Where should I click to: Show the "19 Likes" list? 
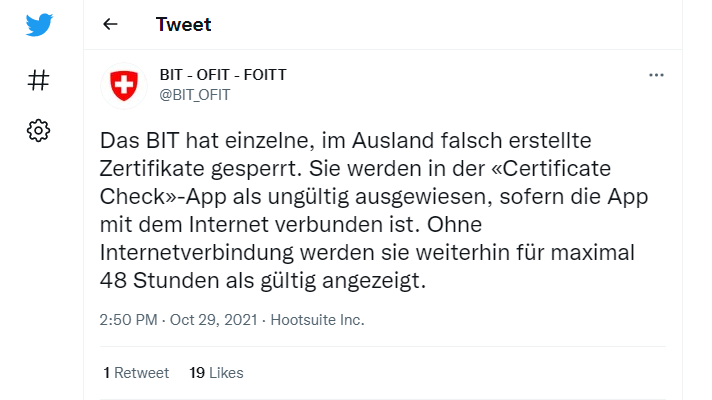(x=216, y=373)
